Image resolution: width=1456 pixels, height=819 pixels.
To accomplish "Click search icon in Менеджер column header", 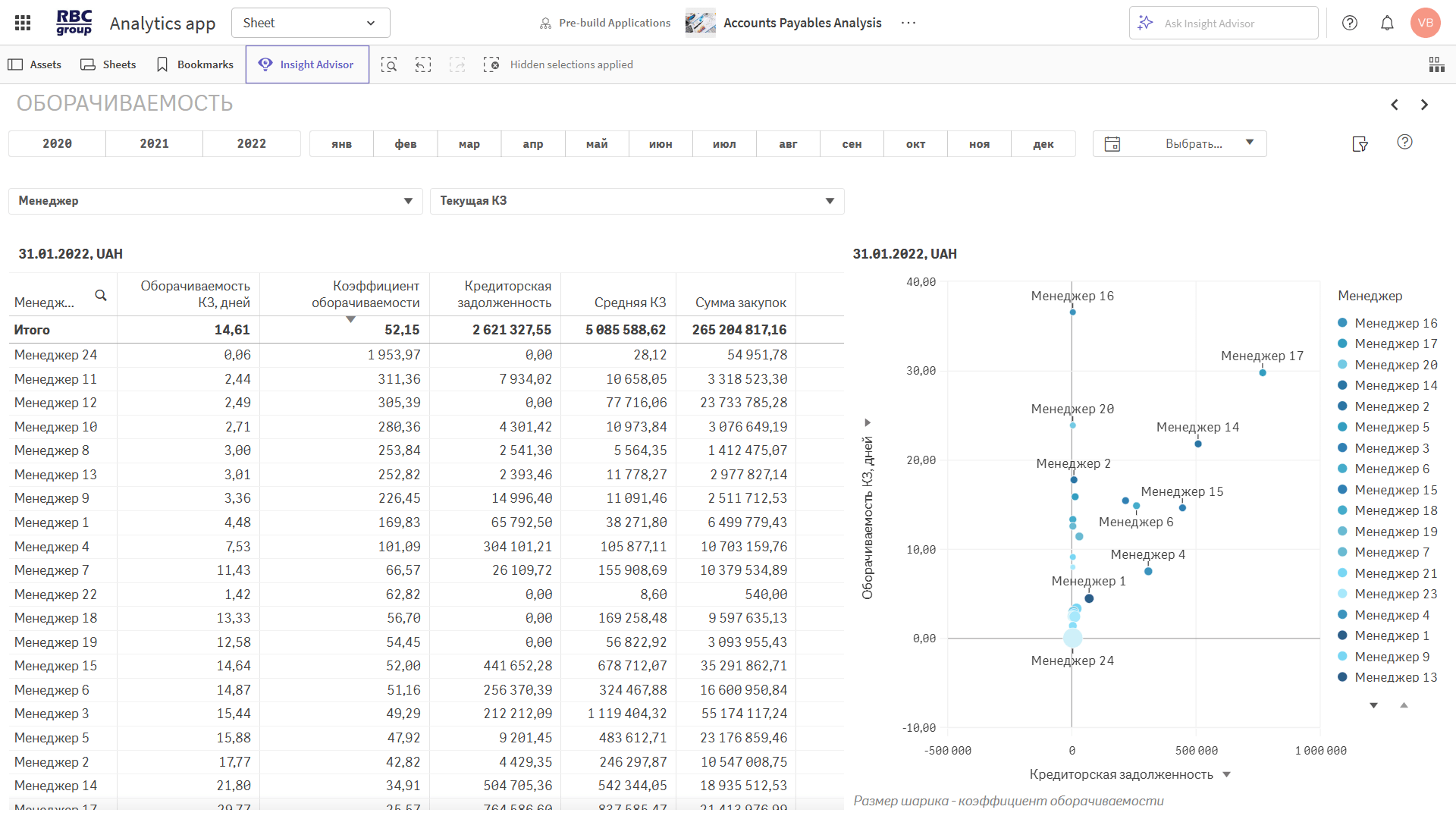I will pos(101,296).
